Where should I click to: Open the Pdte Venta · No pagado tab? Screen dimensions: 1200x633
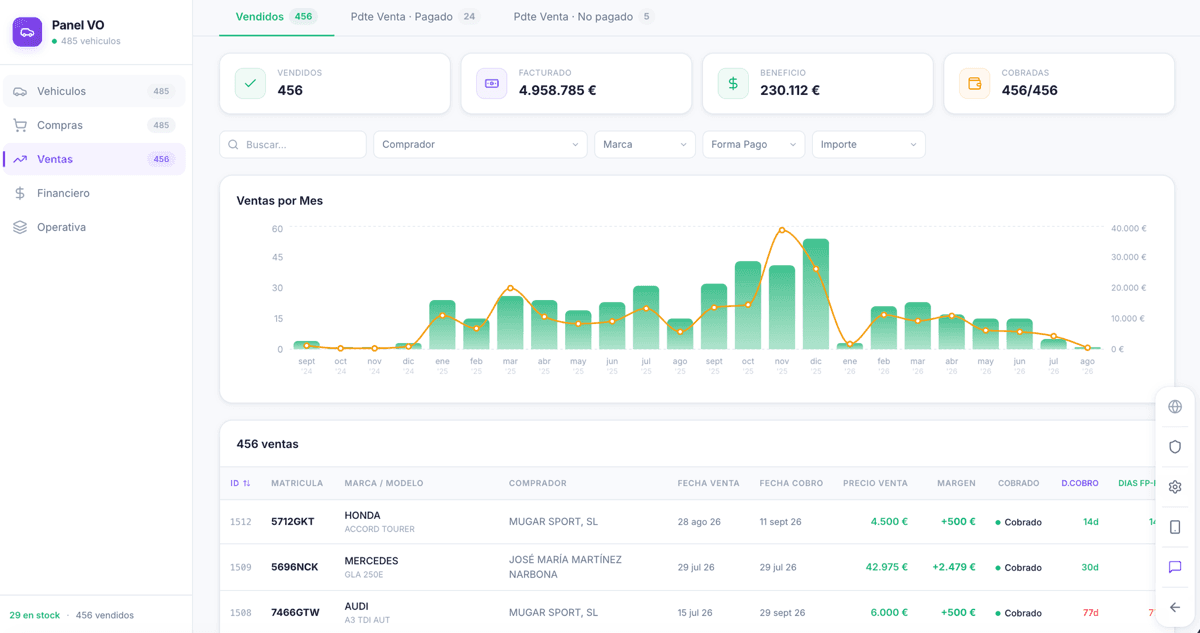pyautogui.click(x=583, y=17)
